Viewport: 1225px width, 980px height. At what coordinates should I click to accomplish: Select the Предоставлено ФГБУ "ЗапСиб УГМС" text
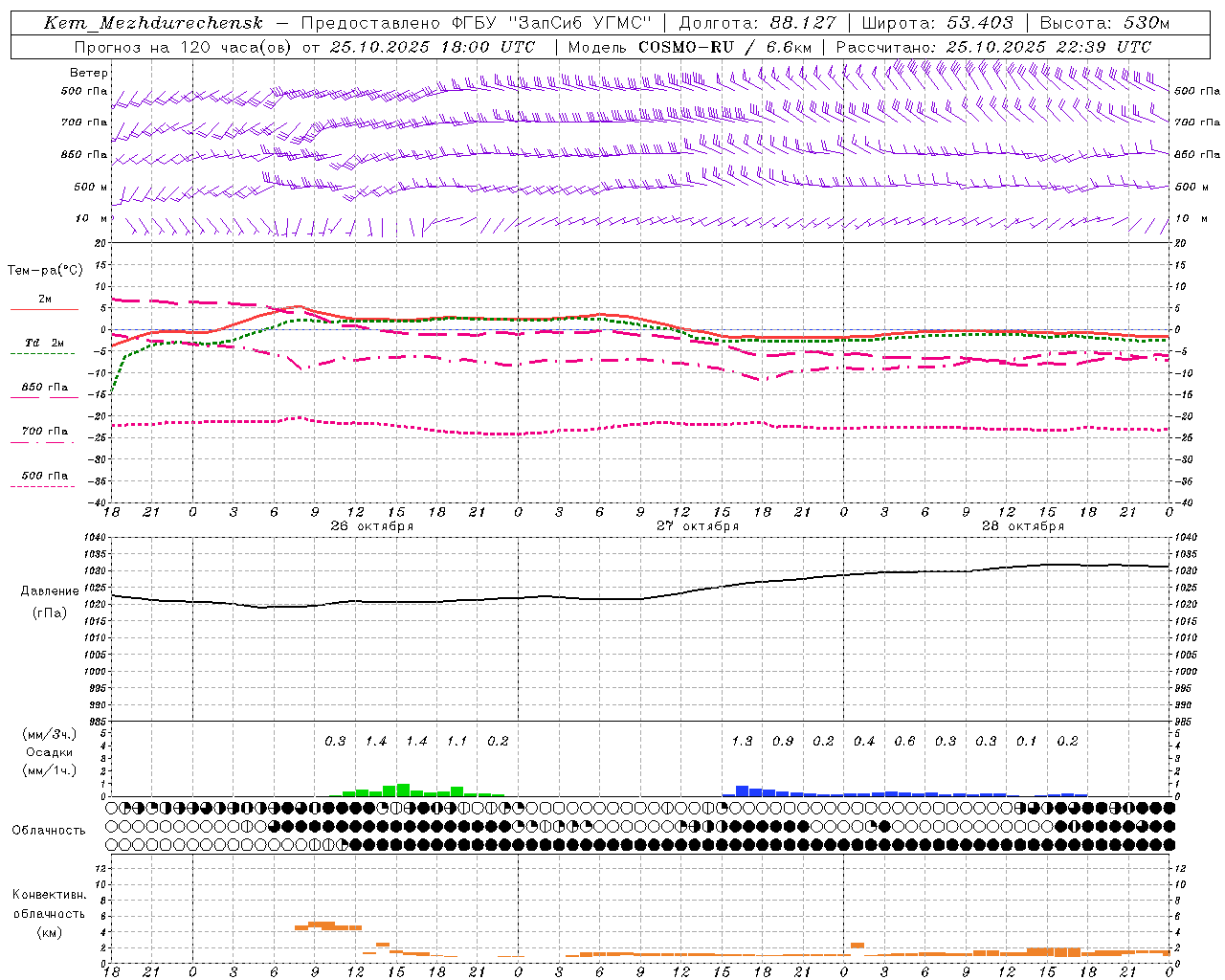[x=477, y=23]
